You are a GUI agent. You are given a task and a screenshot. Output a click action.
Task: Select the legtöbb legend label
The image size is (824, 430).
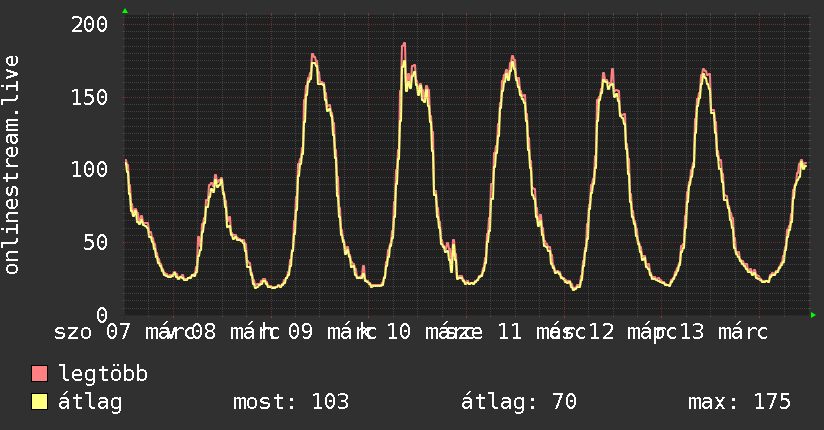pos(103,374)
